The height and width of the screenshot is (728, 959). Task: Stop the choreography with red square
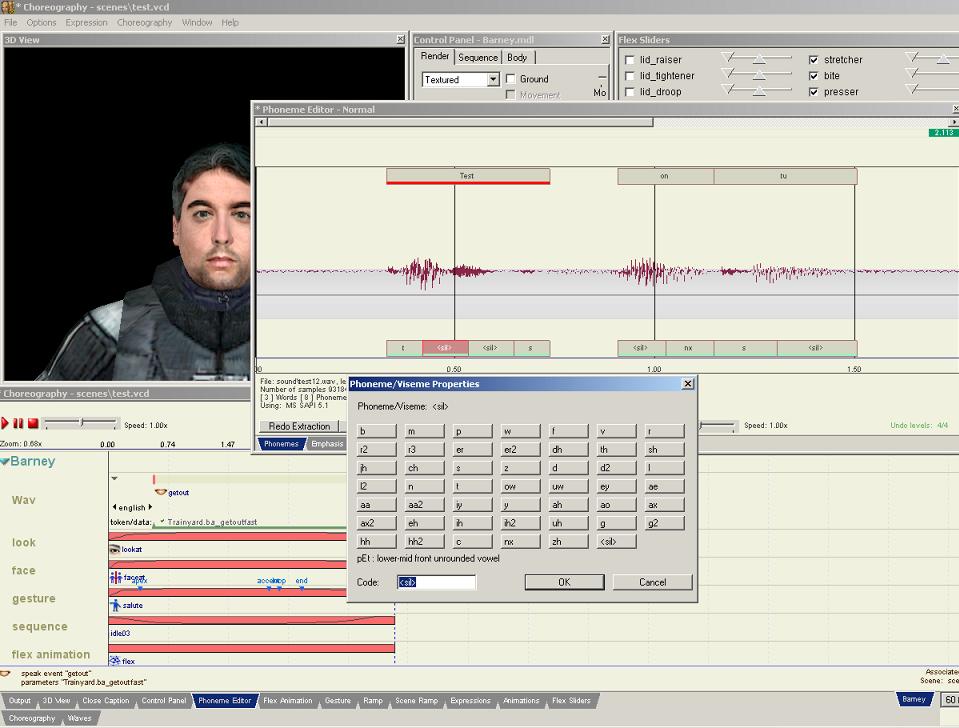(x=33, y=423)
